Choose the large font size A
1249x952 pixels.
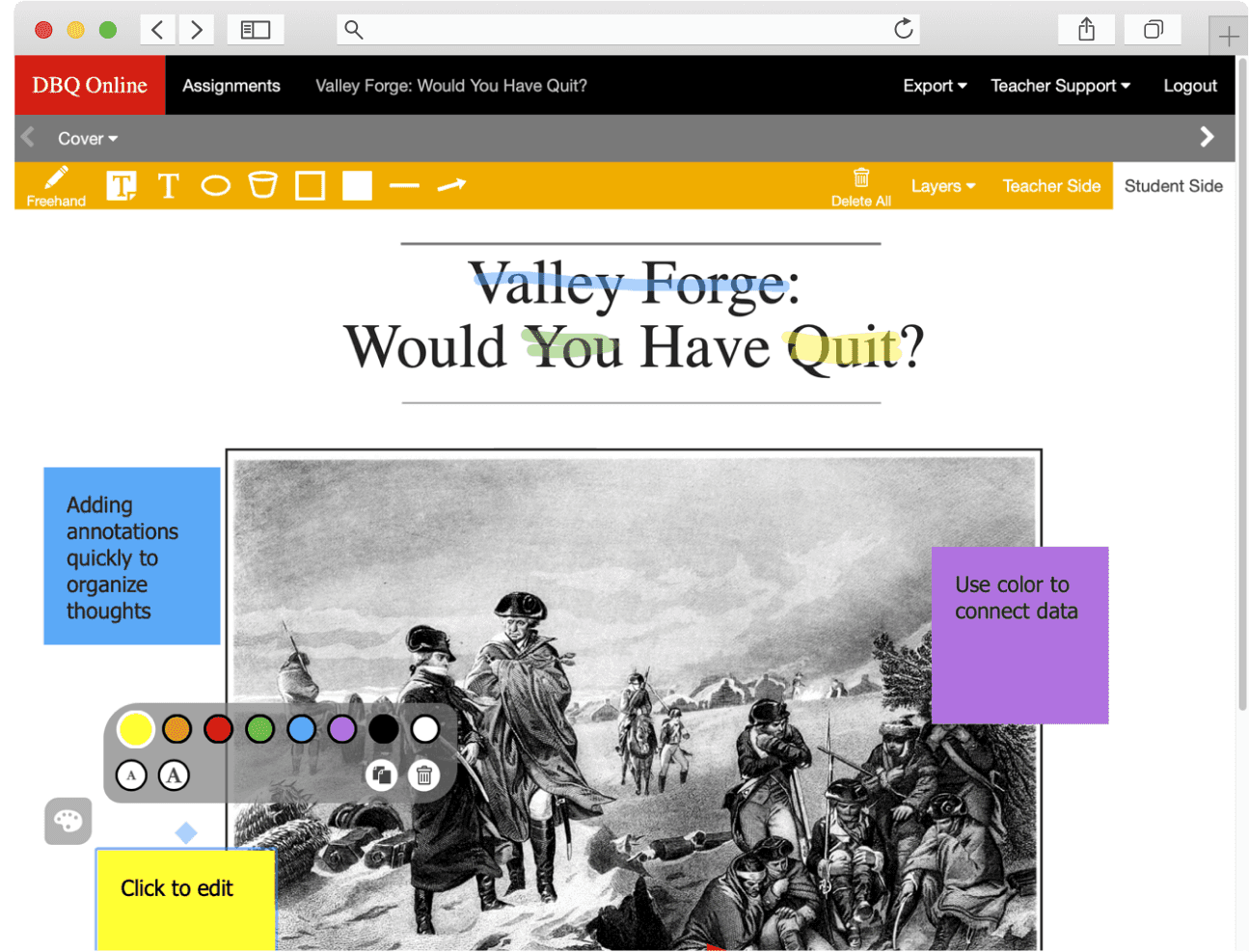[x=174, y=775]
